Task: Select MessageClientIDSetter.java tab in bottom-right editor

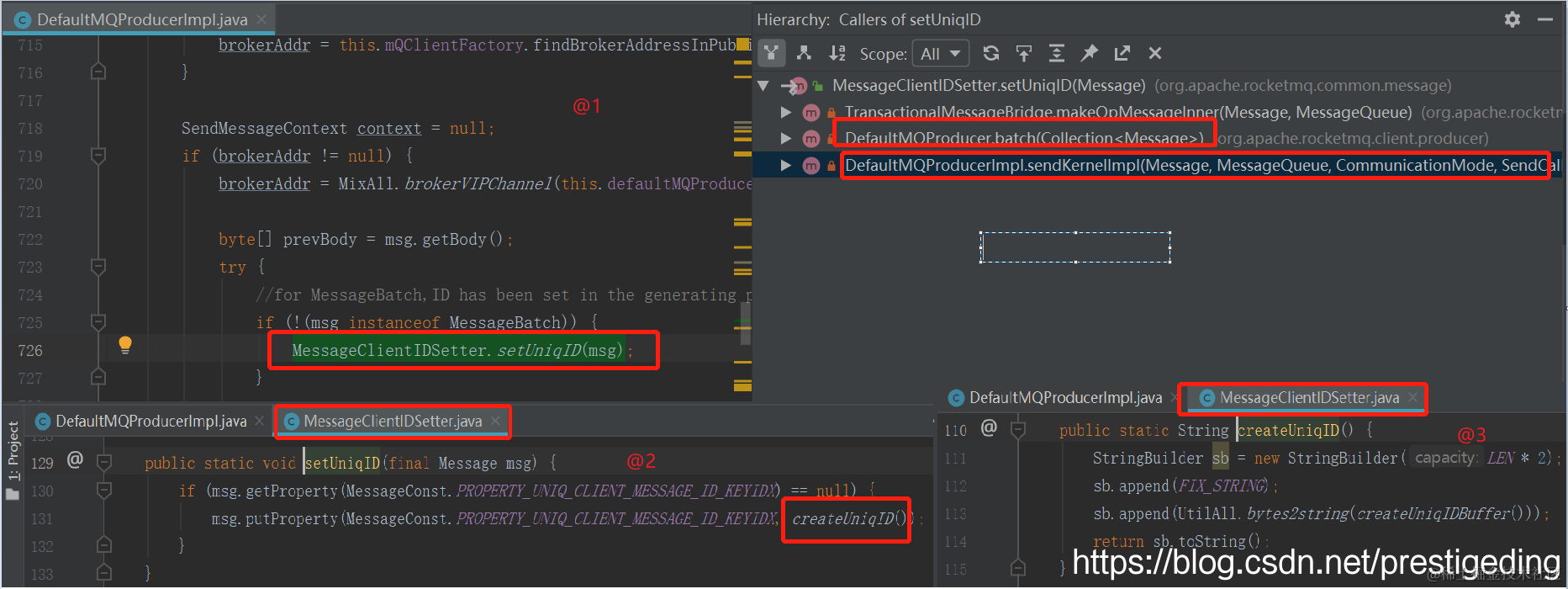Action: coord(1309,397)
